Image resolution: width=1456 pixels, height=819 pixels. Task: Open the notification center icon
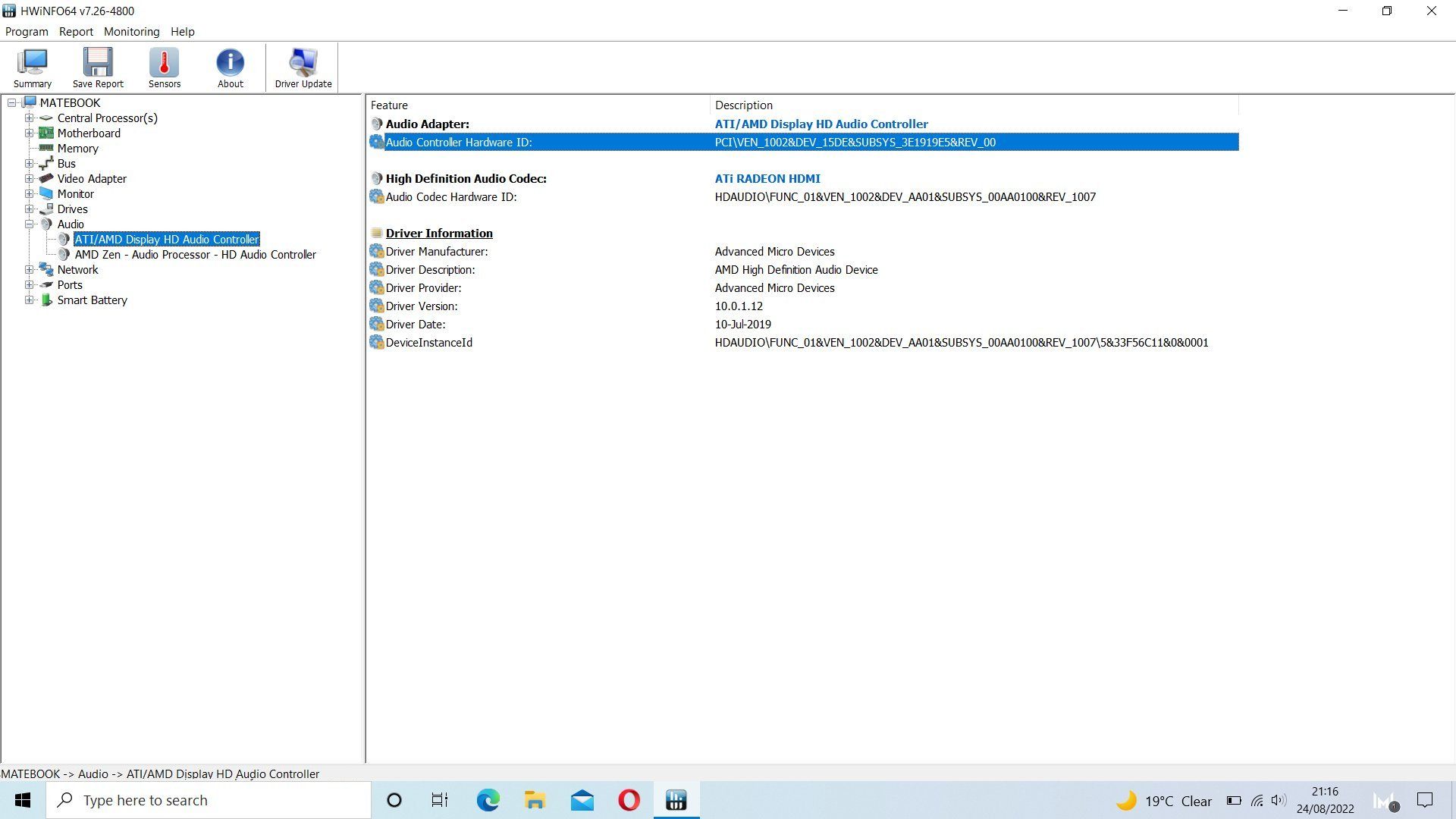pos(1425,800)
